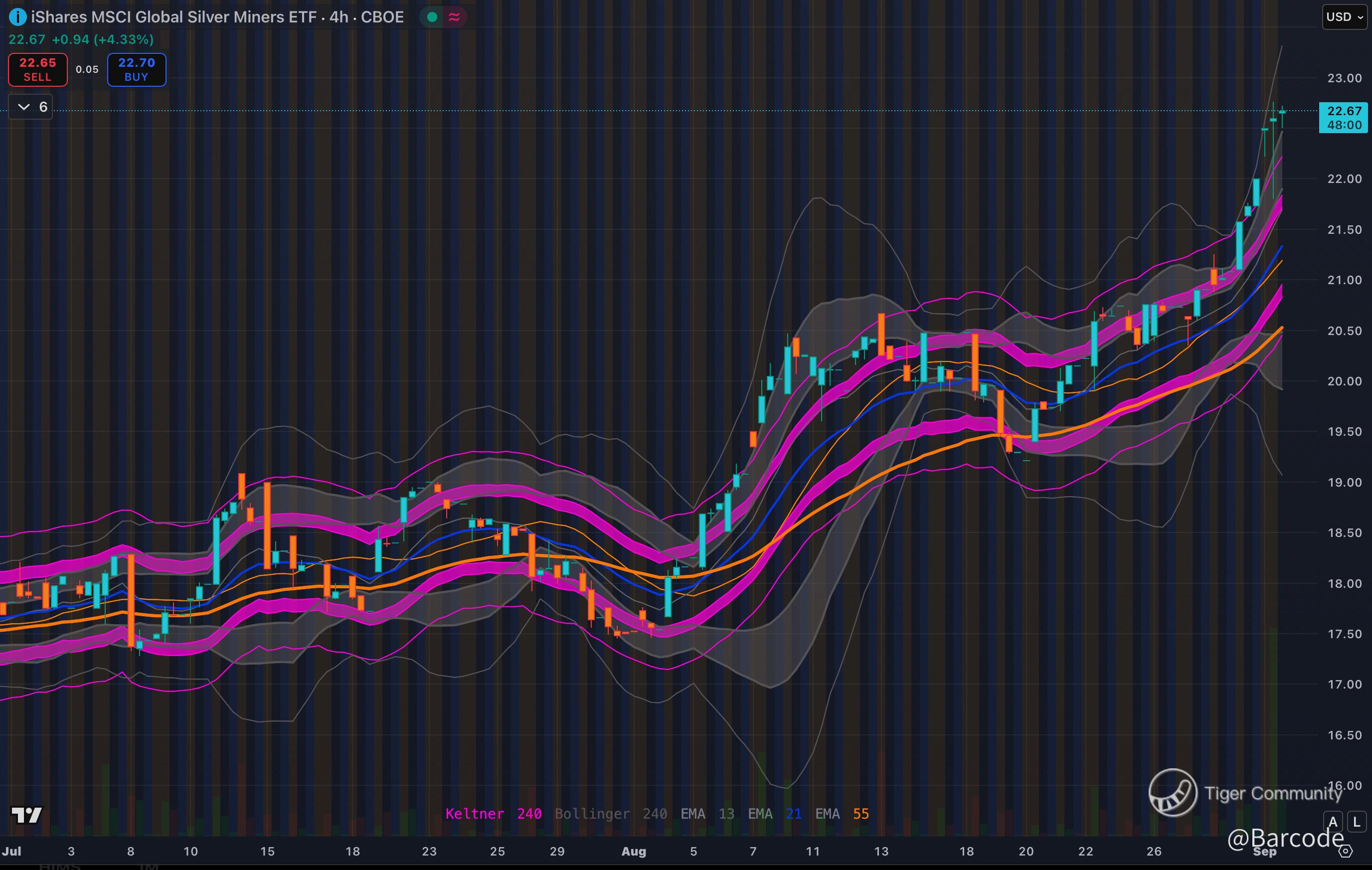
Task: Click the EMA 55 orange legend label
Action: click(x=842, y=814)
